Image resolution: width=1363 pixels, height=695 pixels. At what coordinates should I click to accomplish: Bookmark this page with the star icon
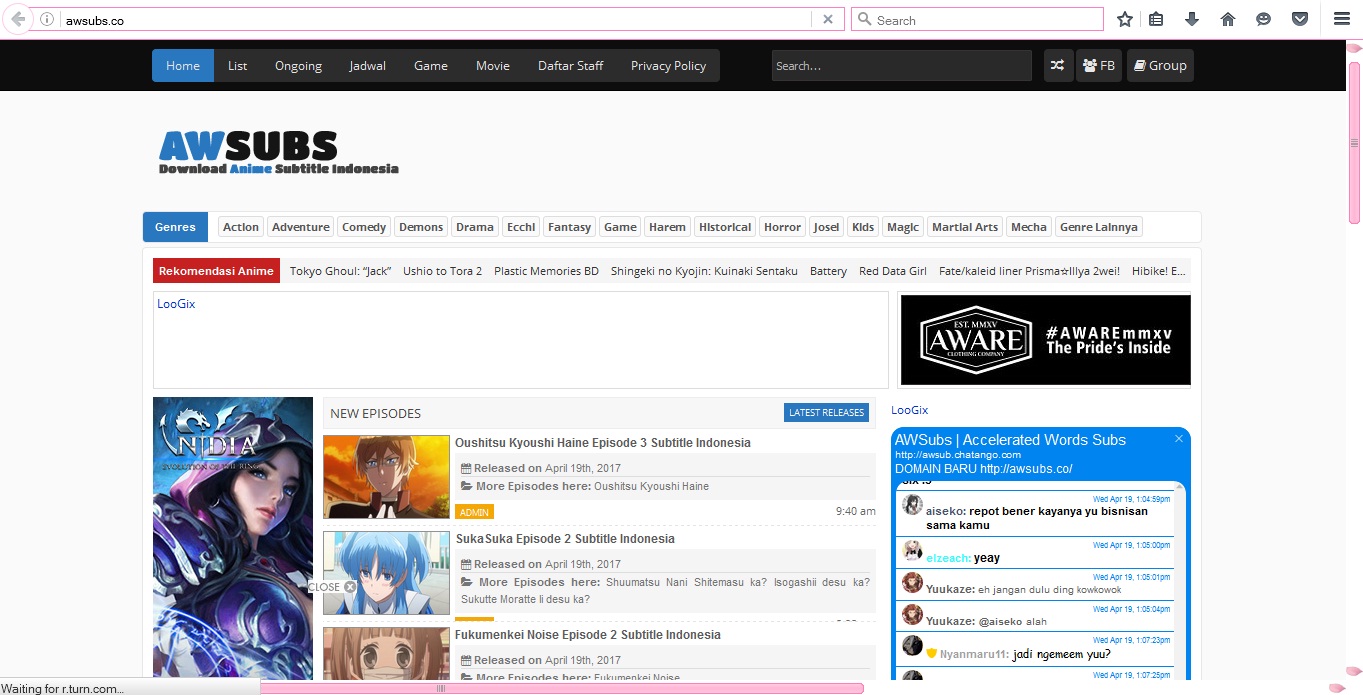[x=1125, y=19]
